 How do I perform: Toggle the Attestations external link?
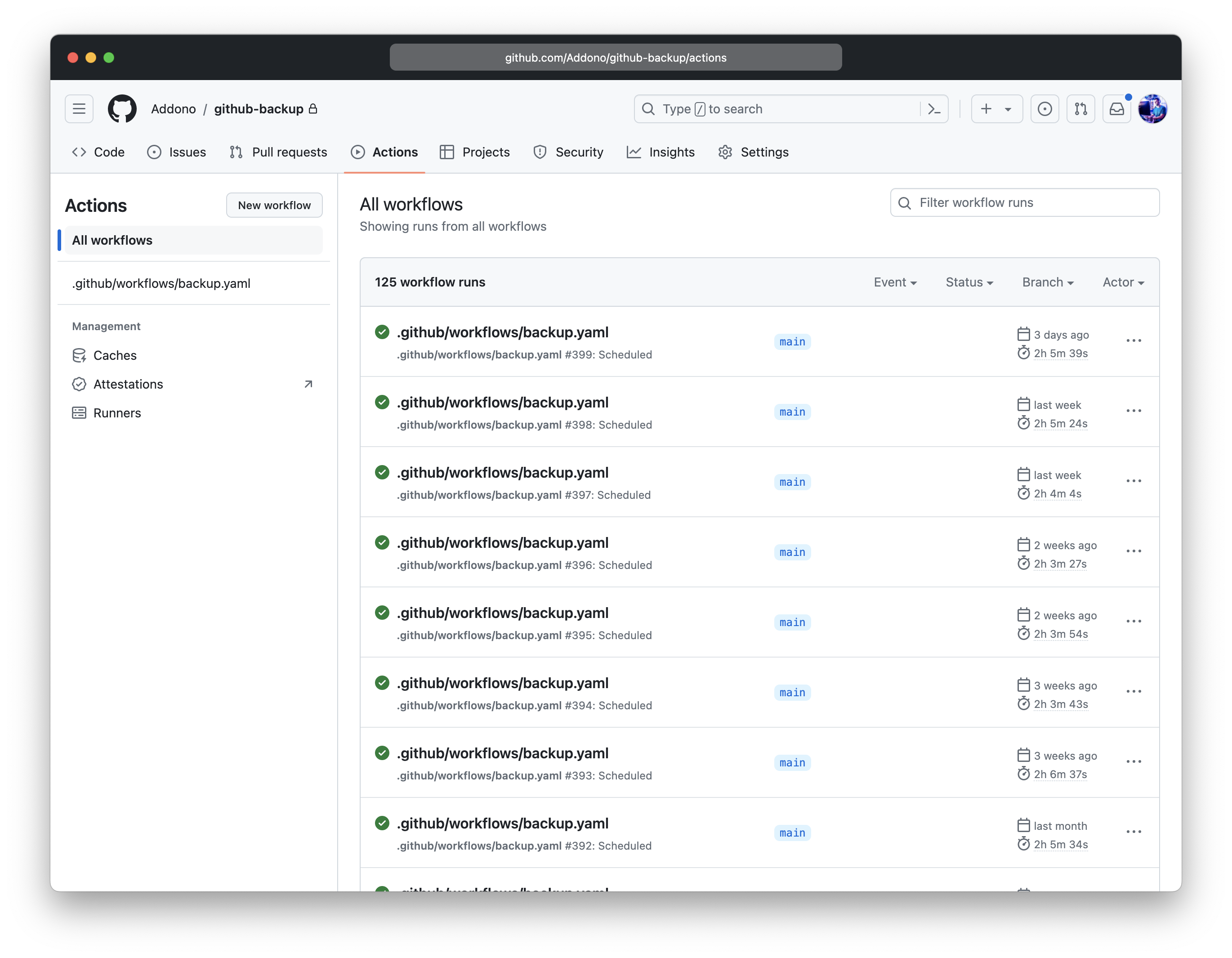tap(309, 383)
